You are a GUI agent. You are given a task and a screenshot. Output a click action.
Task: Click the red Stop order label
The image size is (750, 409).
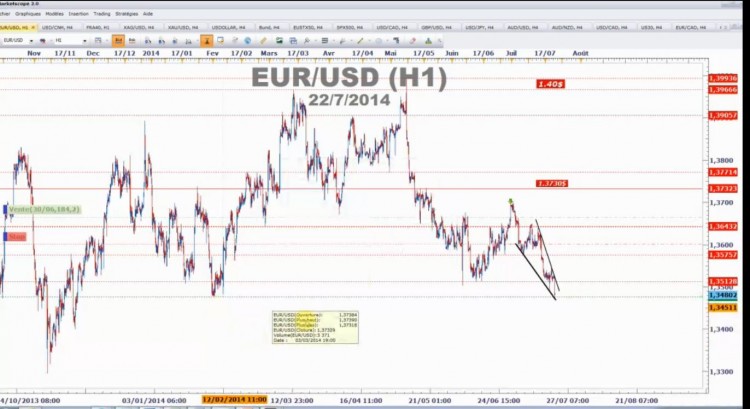point(15,237)
